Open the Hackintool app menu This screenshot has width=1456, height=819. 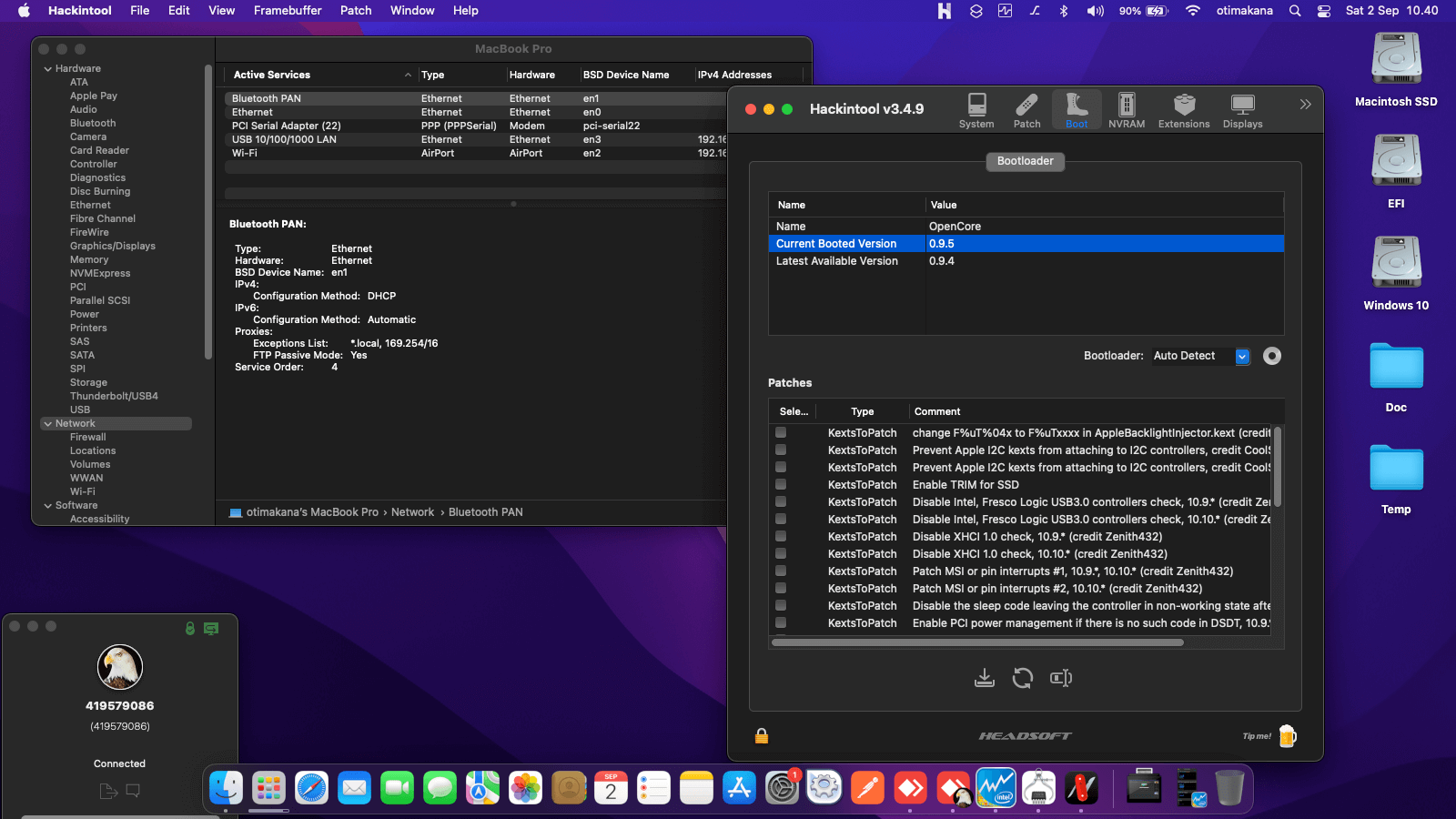point(80,11)
